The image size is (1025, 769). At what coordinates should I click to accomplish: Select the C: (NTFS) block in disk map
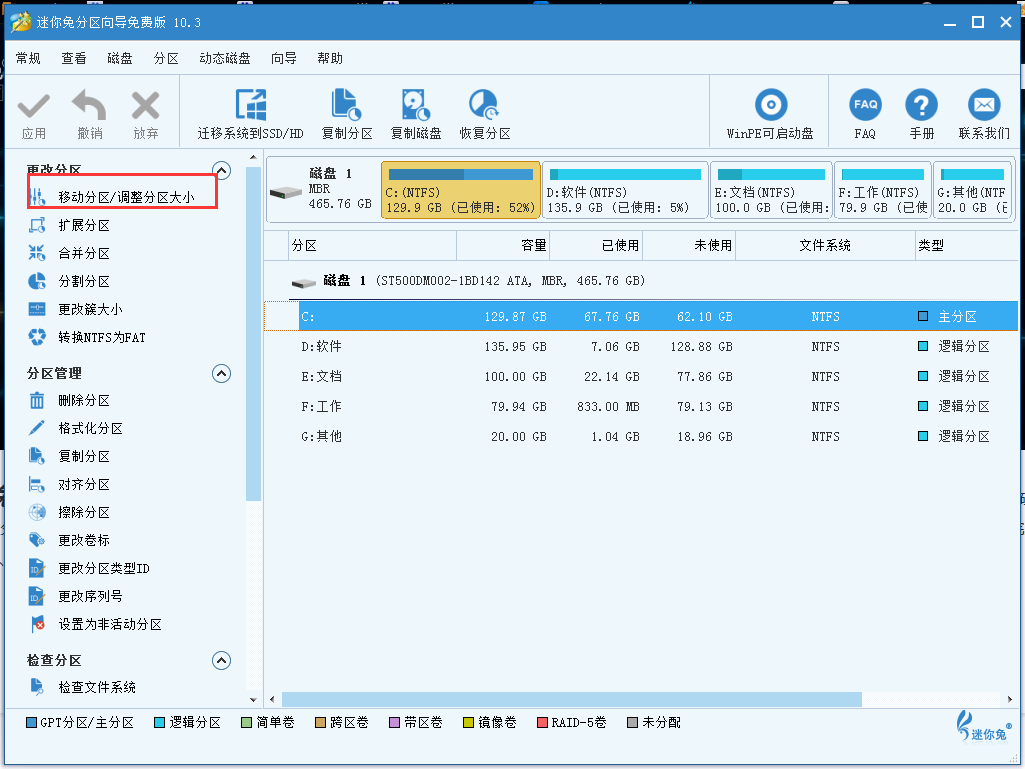[x=461, y=190]
